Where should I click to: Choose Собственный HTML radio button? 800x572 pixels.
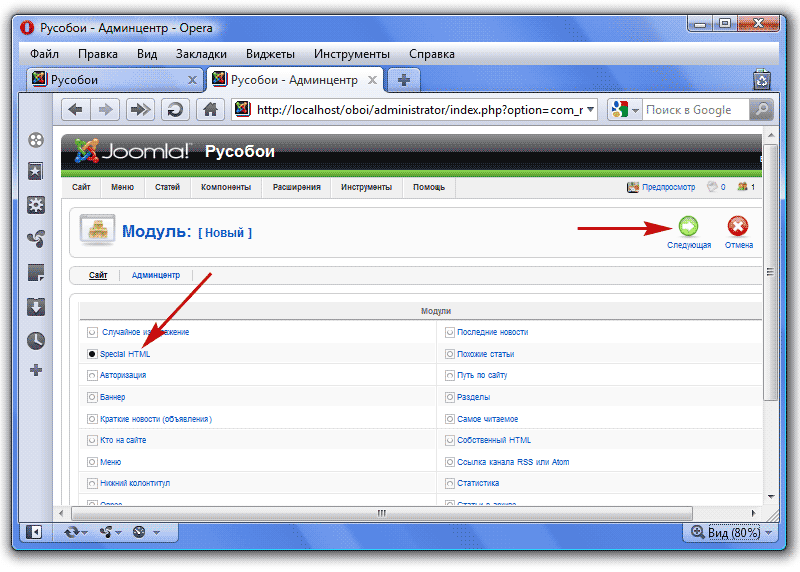[x=450, y=440]
